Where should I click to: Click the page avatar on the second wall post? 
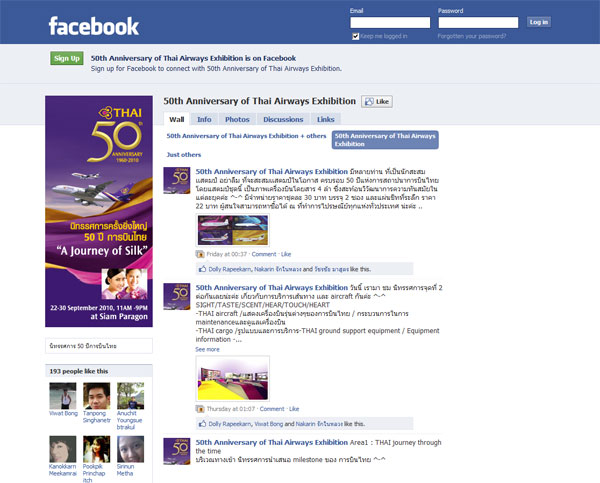(x=177, y=296)
